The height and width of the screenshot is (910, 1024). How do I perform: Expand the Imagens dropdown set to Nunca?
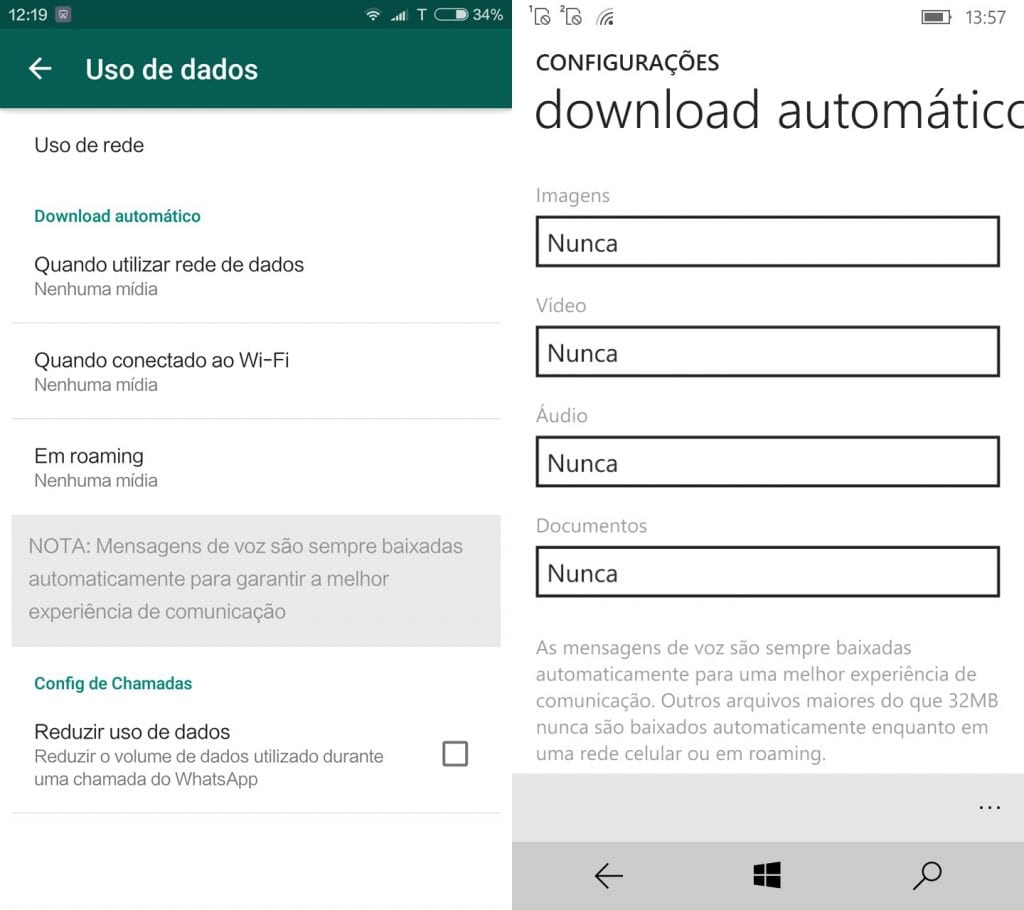click(x=767, y=242)
